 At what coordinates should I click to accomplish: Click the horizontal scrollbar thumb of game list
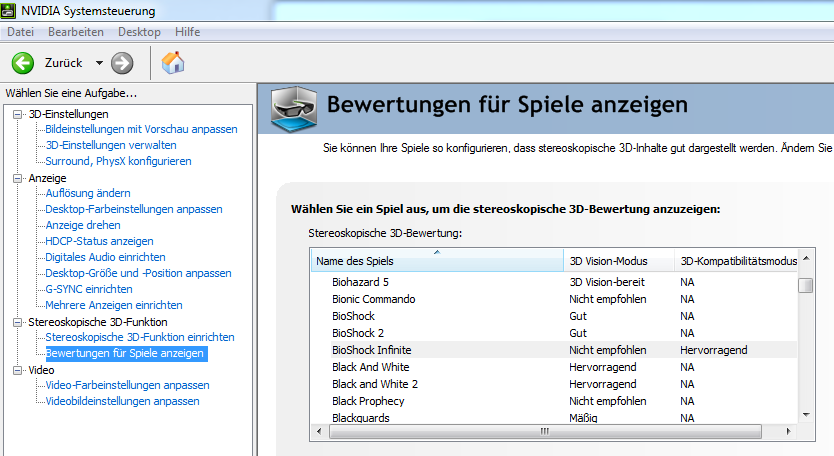(x=545, y=432)
